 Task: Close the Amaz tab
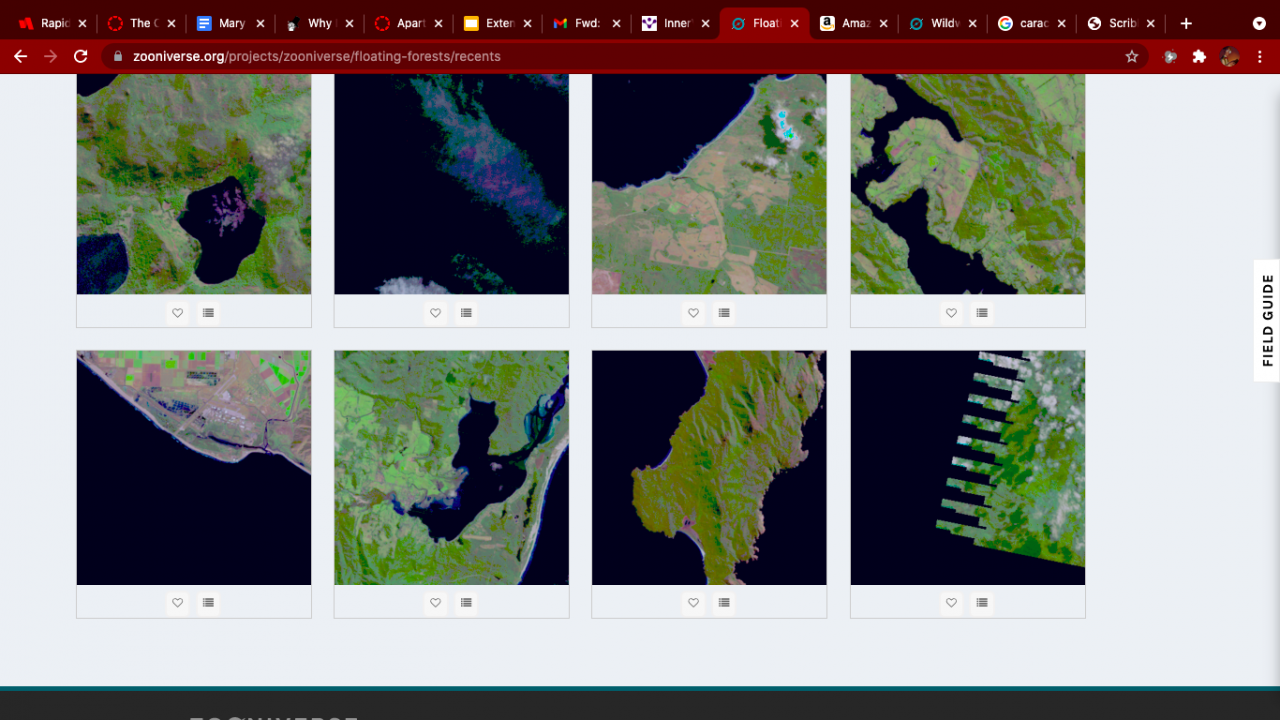pos(883,23)
